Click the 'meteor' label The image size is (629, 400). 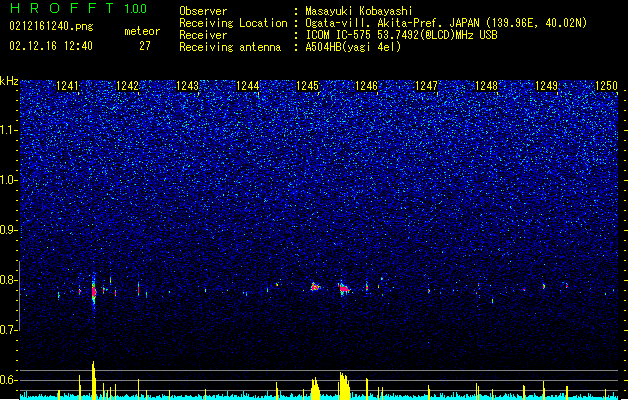click(x=142, y=31)
